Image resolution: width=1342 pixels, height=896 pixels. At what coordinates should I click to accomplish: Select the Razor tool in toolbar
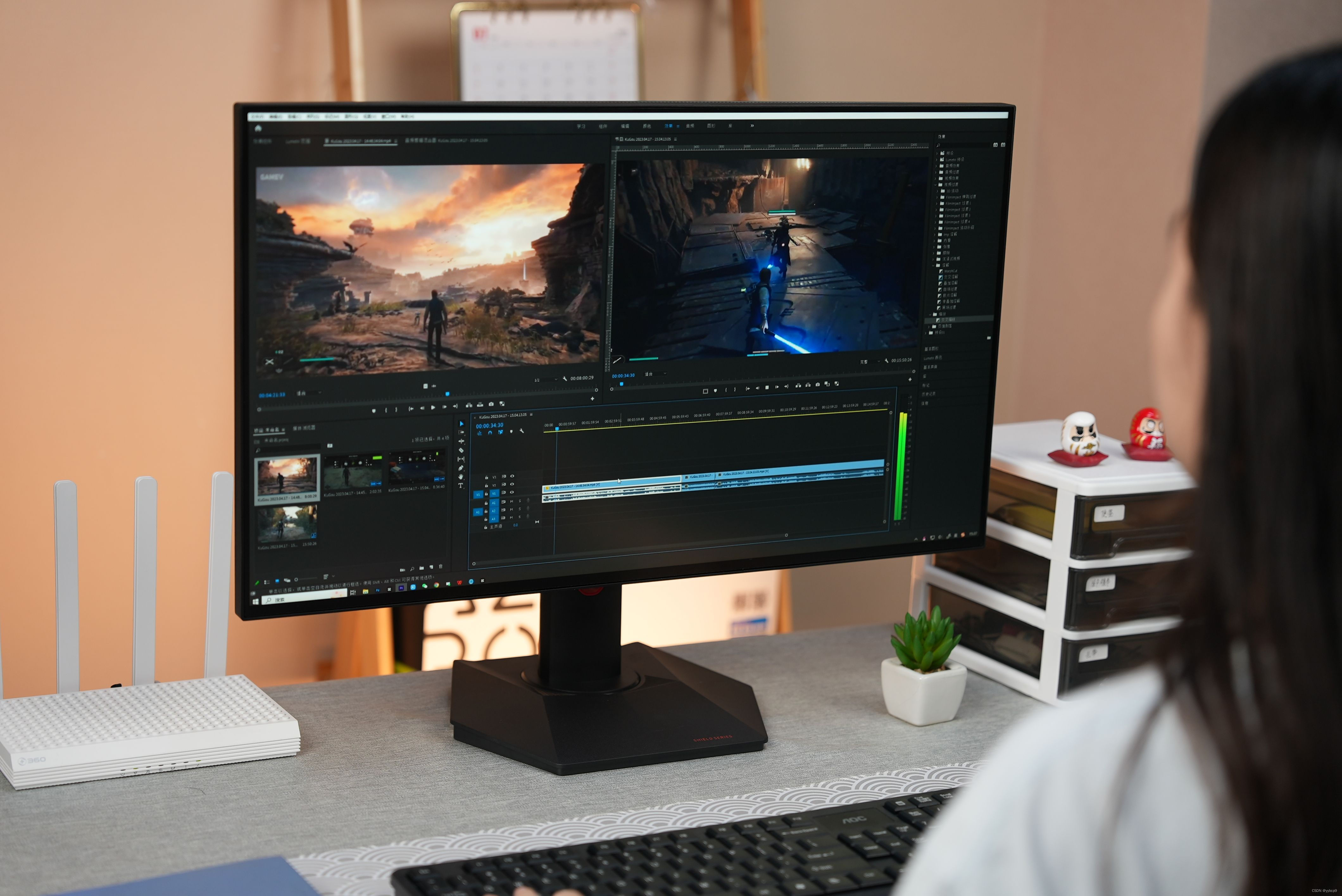tap(461, 450)
